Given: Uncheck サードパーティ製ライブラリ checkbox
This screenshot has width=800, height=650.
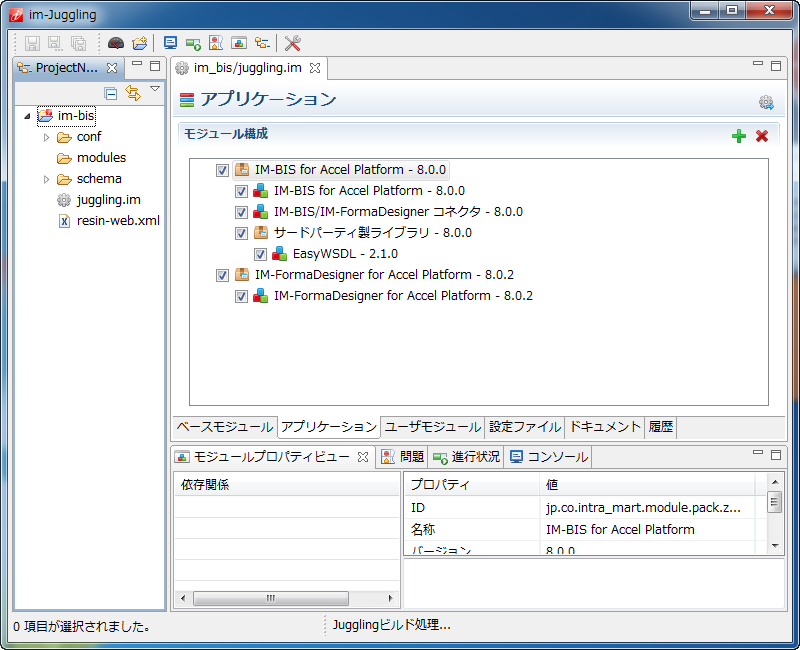Looking at the screenshot, I should [x=241, y=234].
